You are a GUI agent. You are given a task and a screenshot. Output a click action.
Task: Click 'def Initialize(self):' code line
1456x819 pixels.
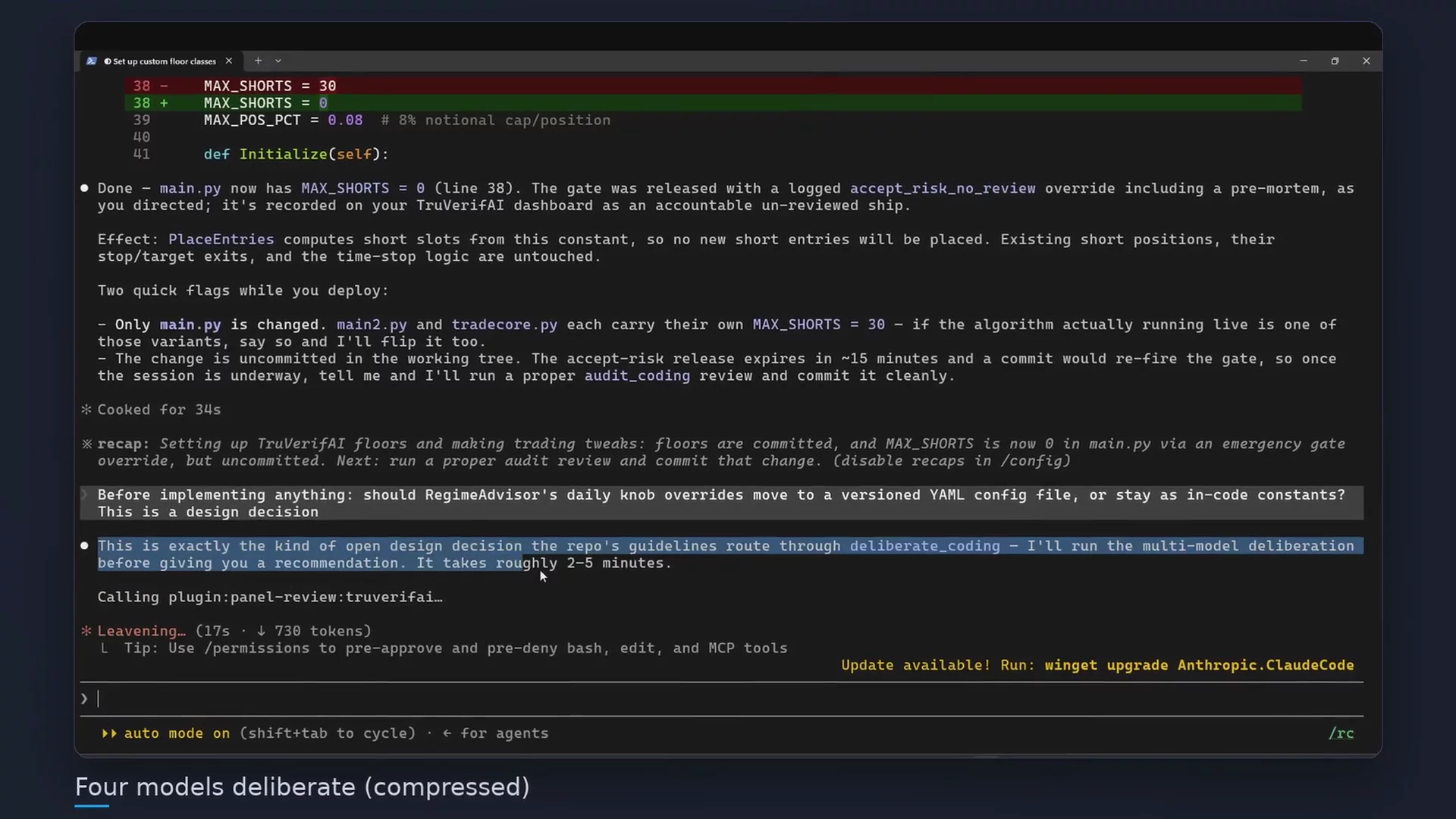(296, 154)
